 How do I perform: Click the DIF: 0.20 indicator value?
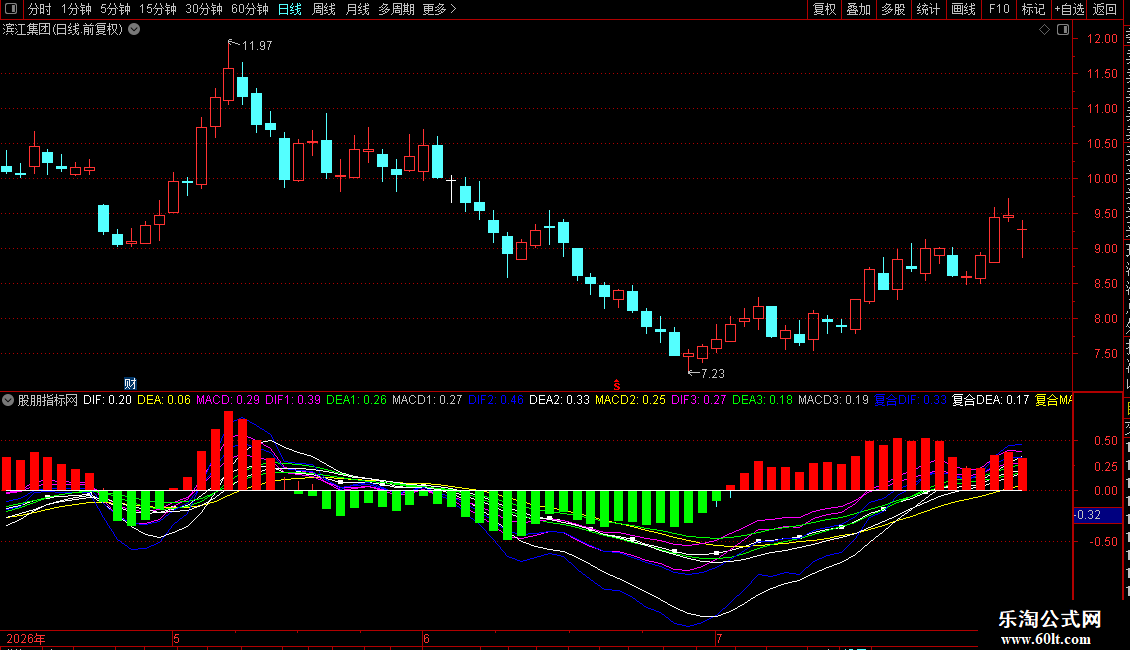[107, 400]
